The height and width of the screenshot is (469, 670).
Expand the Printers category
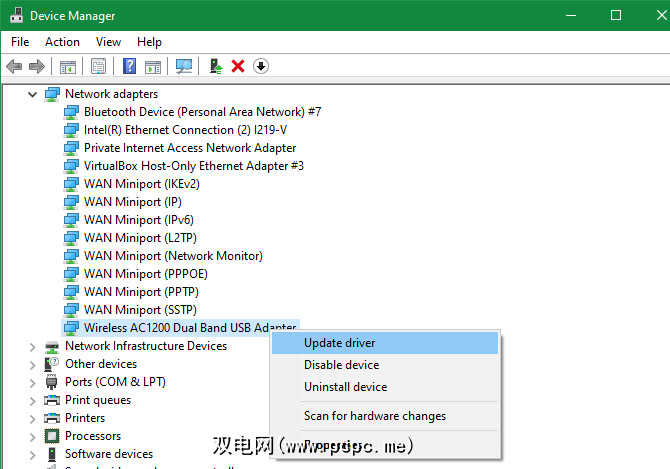tap(32, 419)
